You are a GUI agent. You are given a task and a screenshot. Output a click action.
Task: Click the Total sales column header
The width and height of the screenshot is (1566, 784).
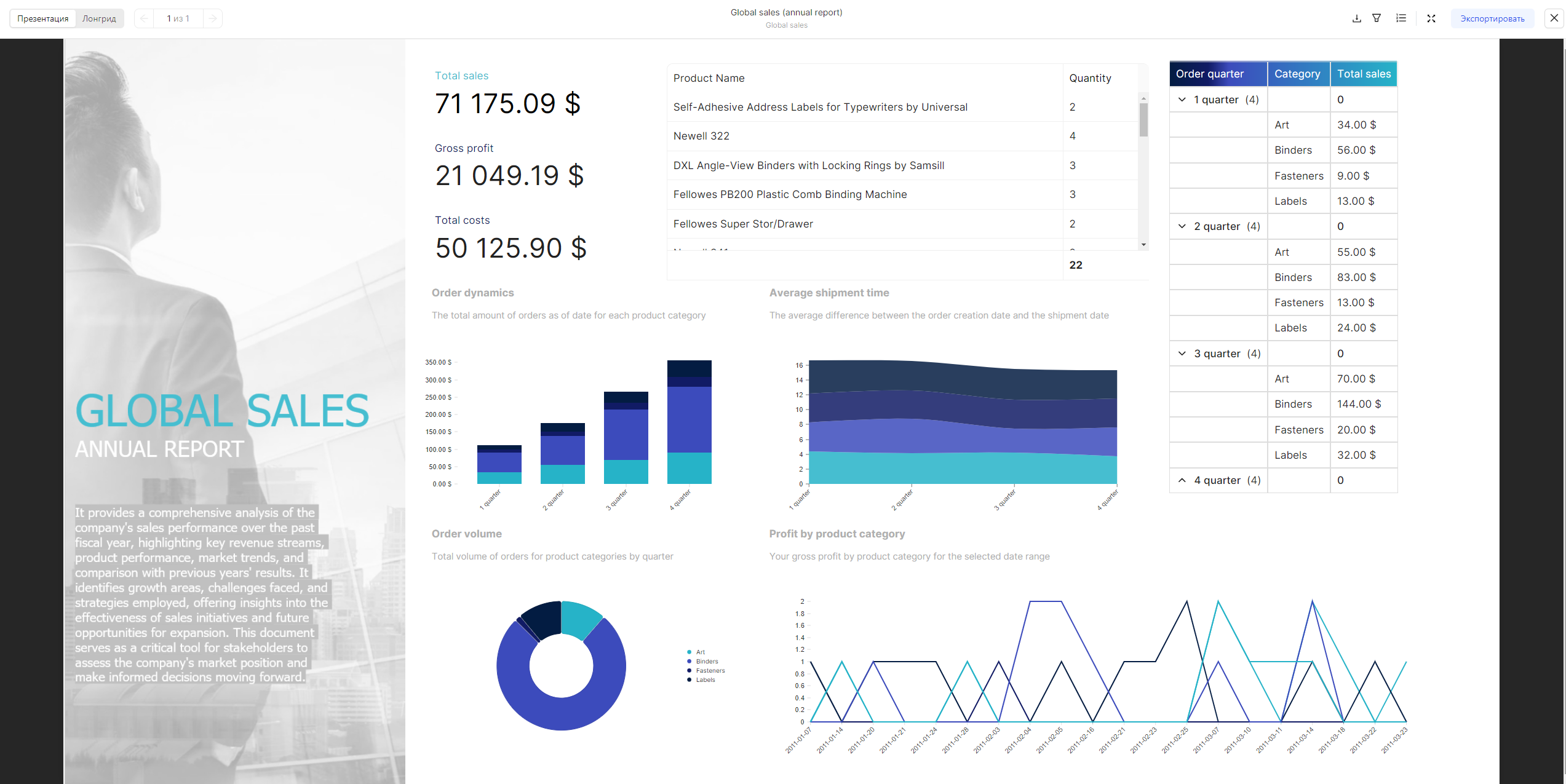1363,74
